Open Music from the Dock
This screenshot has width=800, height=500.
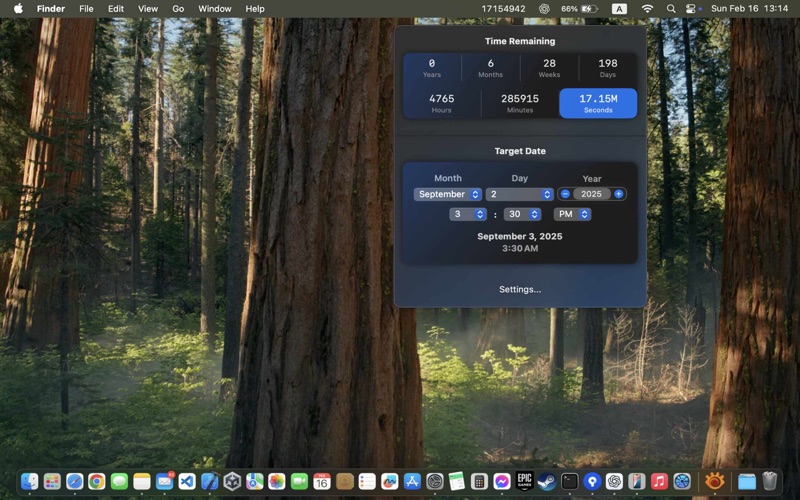click(x=659, y=481)
